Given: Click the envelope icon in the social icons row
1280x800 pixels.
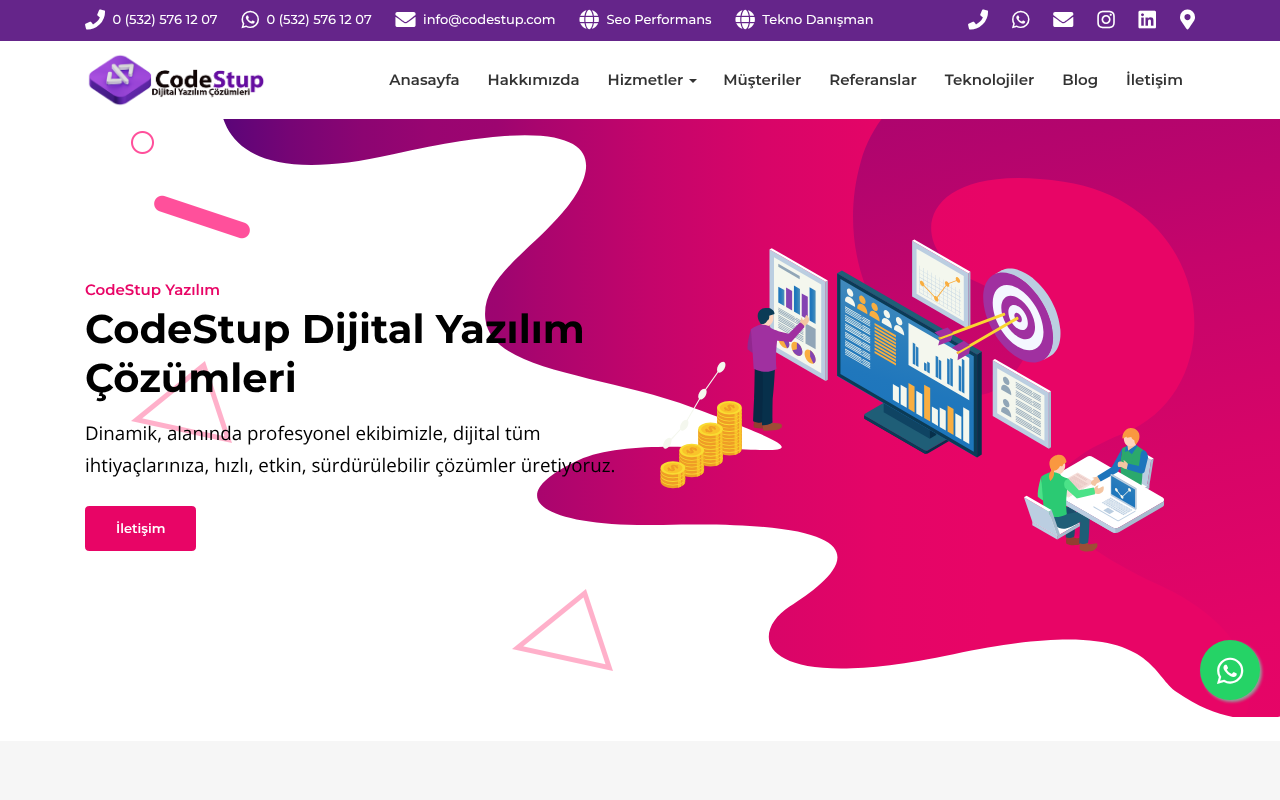Looking at the screenshot, I should click(1063, 20).
